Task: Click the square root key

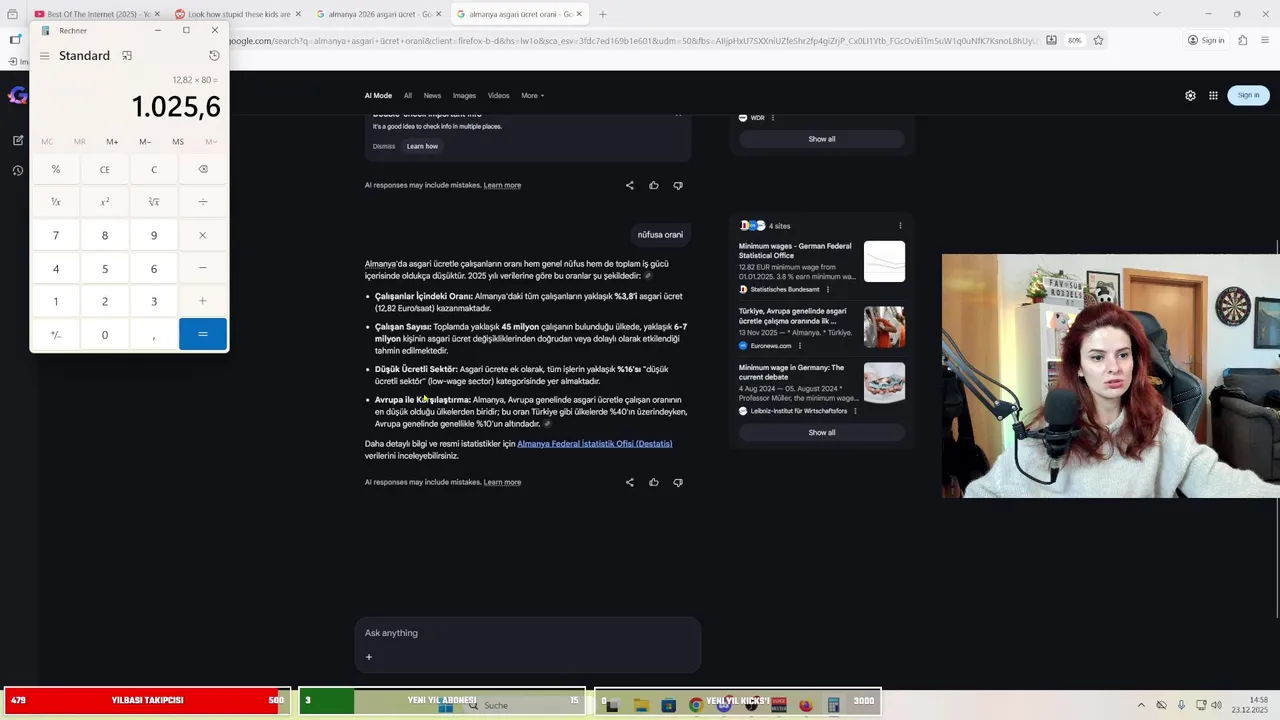Action: 154,202
